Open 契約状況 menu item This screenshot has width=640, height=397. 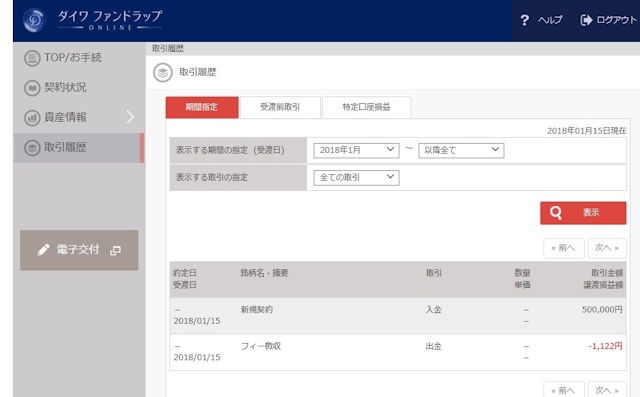point(79,88)
